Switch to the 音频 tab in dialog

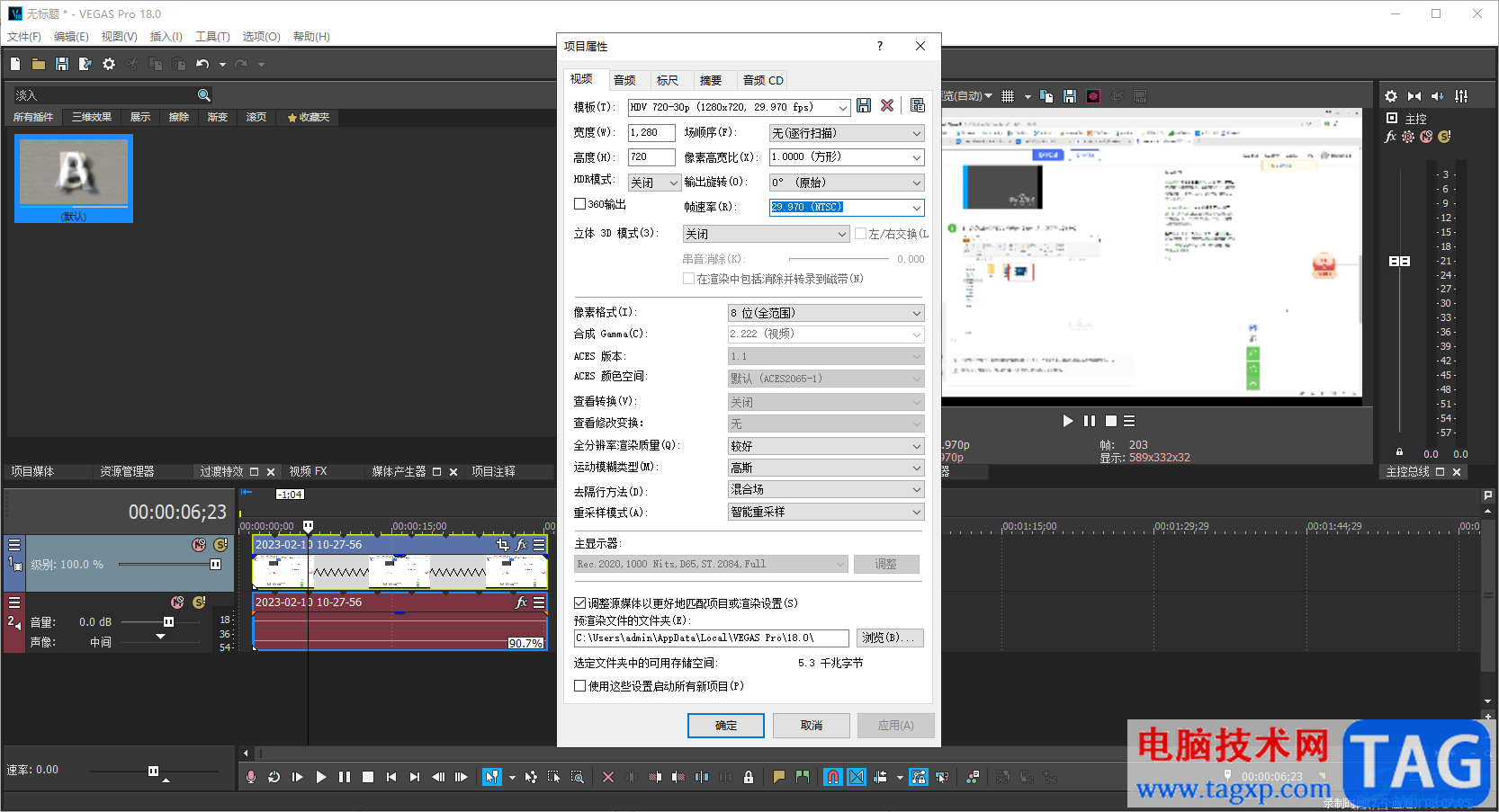coord(624,80)
